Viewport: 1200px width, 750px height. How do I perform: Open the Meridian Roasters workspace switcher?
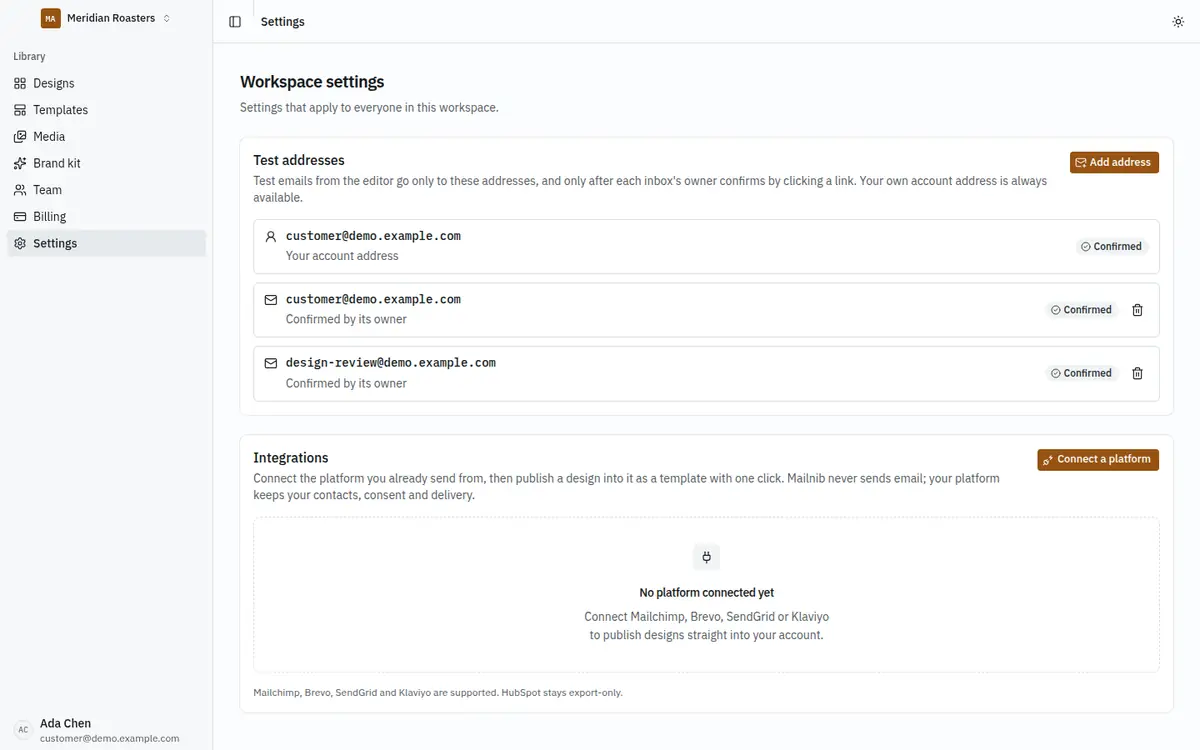pos(106,18)
